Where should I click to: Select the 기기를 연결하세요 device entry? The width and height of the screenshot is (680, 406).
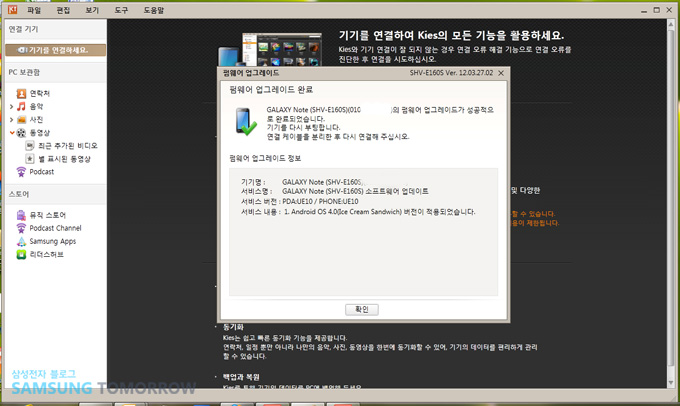[x=56, y=50]
